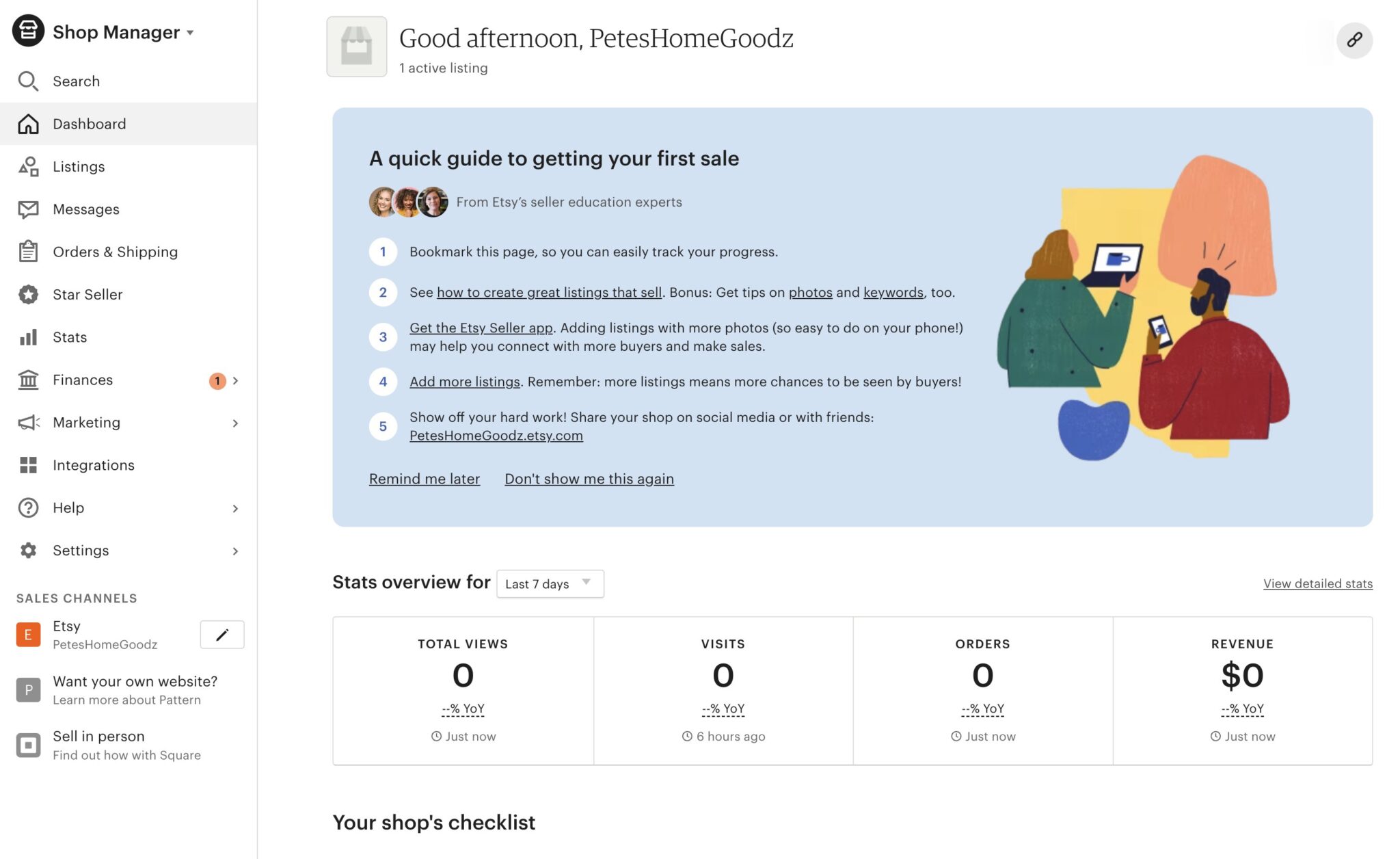Open Listings from the sidebar
Screen dimensions: 1400x859
point(79,166)
